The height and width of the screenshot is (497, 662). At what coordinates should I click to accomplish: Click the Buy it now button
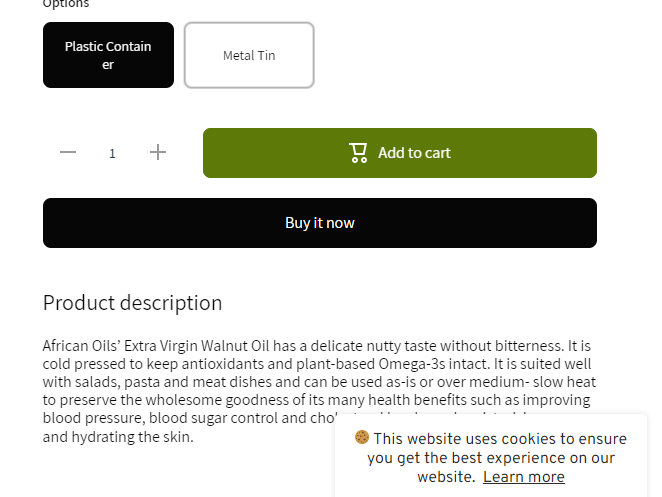320,223
